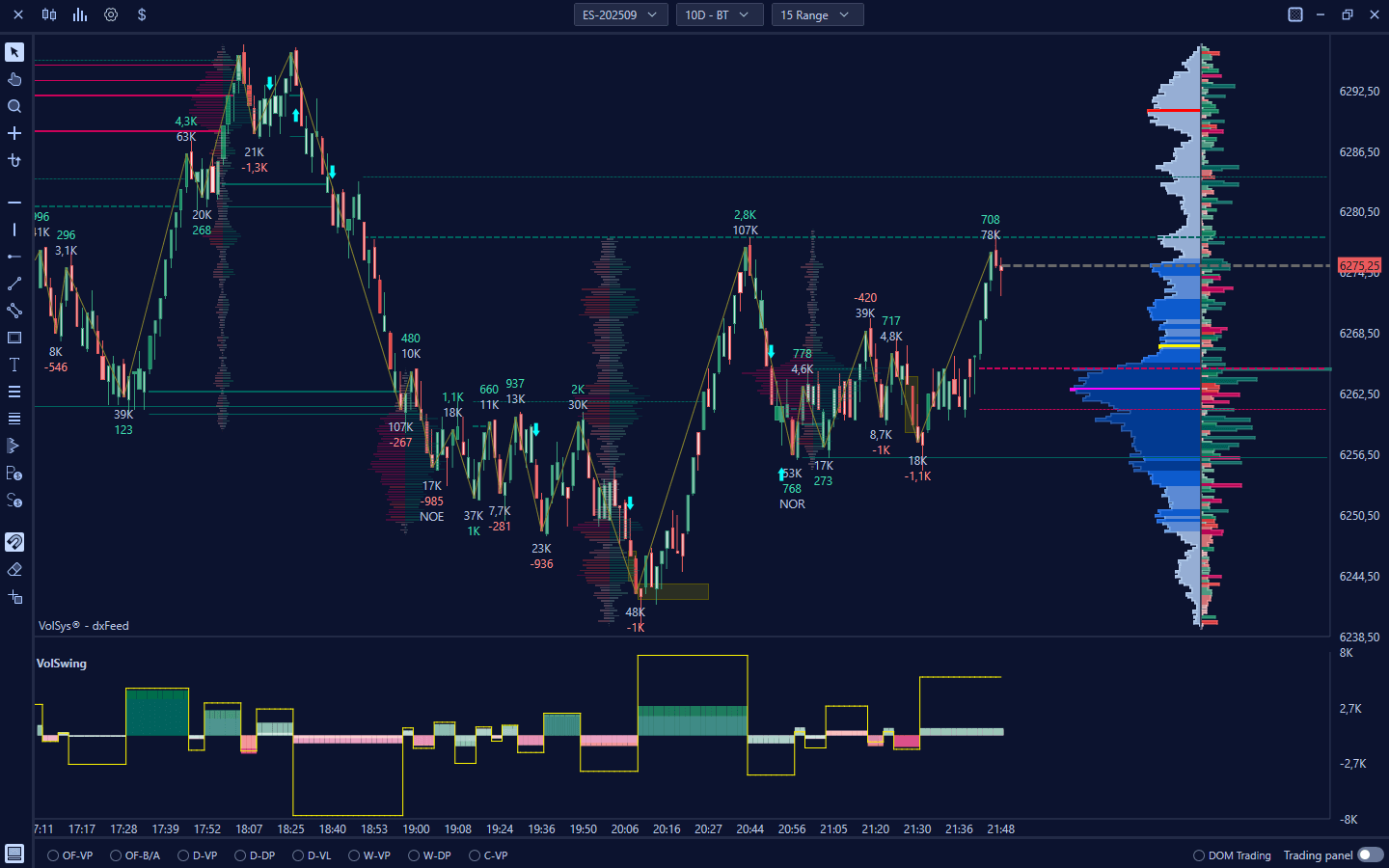
Task: Choose the rectangle drawing tool
Action: click(x=14, y=338)
